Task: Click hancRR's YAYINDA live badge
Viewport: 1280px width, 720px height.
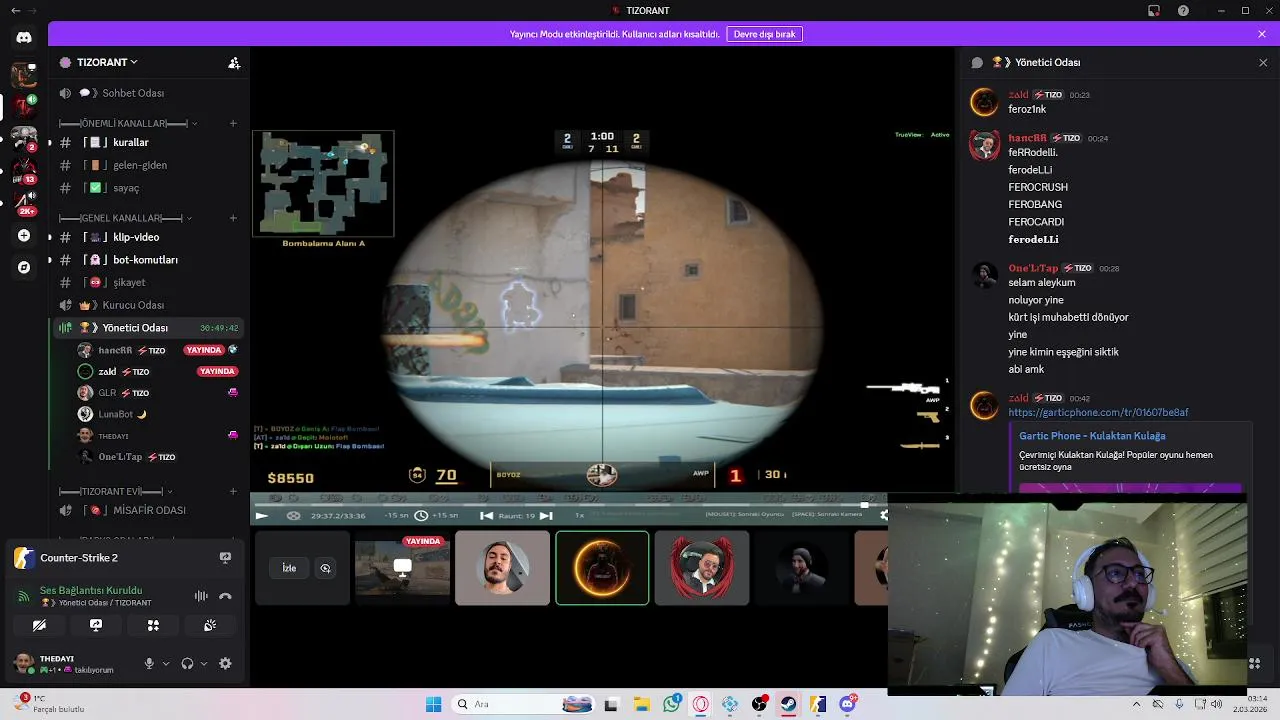Action: pyautogui.click(x=204, y=350)
